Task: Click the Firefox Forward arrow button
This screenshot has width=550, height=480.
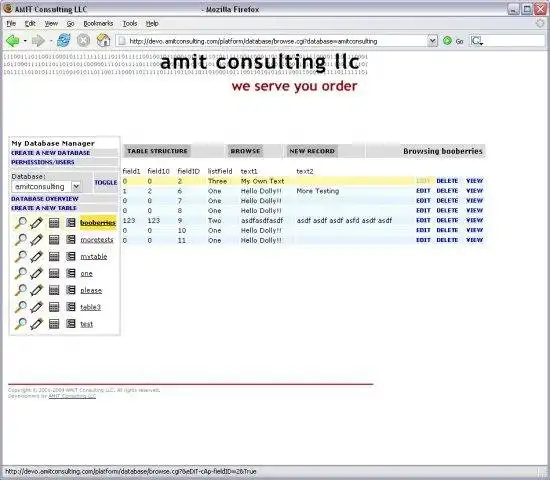Action: [38, 41]
